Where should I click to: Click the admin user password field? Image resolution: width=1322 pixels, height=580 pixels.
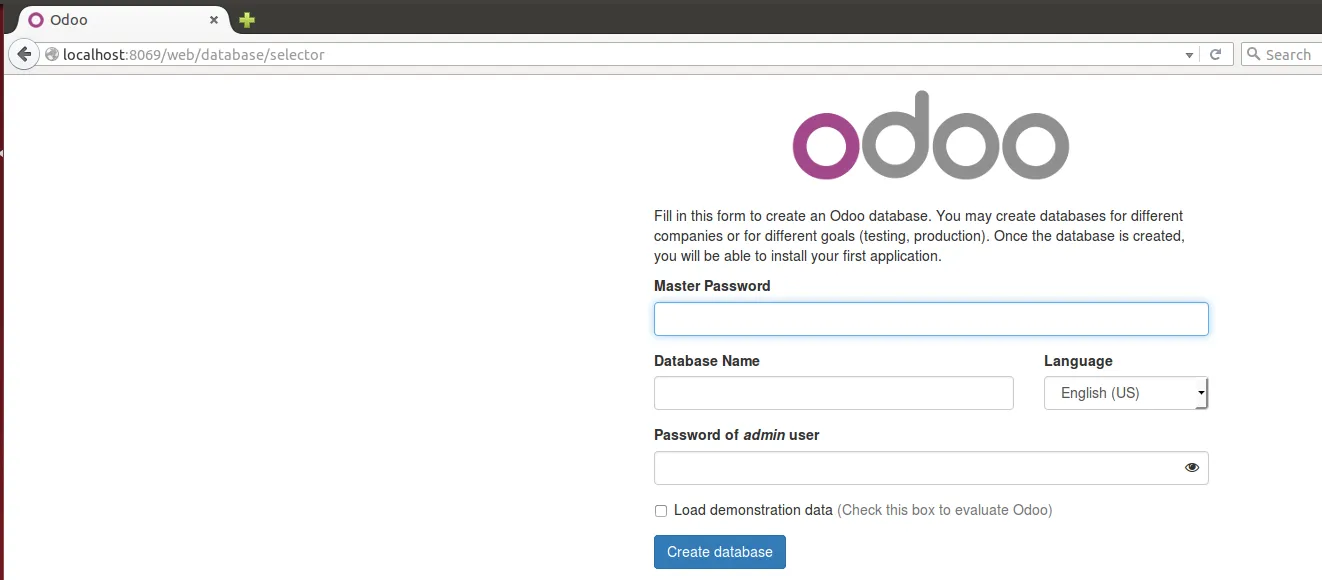coord(931,468)
